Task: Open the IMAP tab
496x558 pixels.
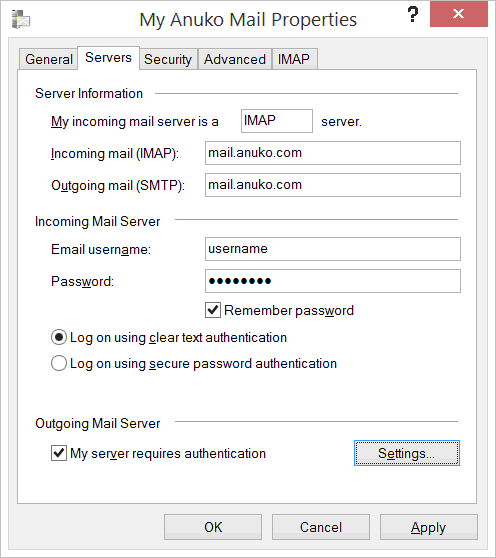Action: tap(294, 59)
